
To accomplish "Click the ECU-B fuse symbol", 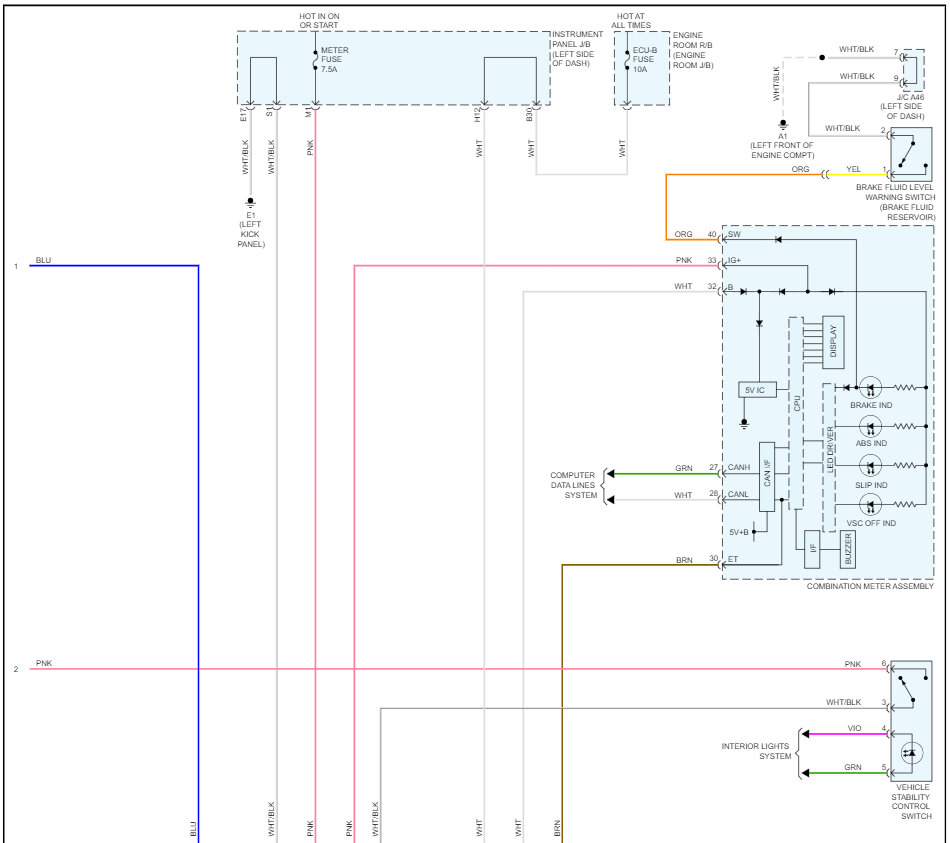I will tap(627, 59).
